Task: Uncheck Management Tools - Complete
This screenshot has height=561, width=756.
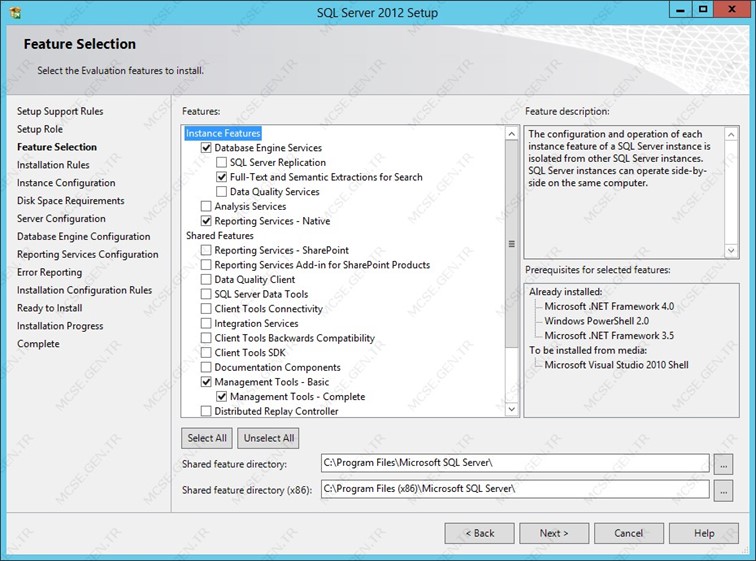Action: pyautogui.click(x=221, y=397)
